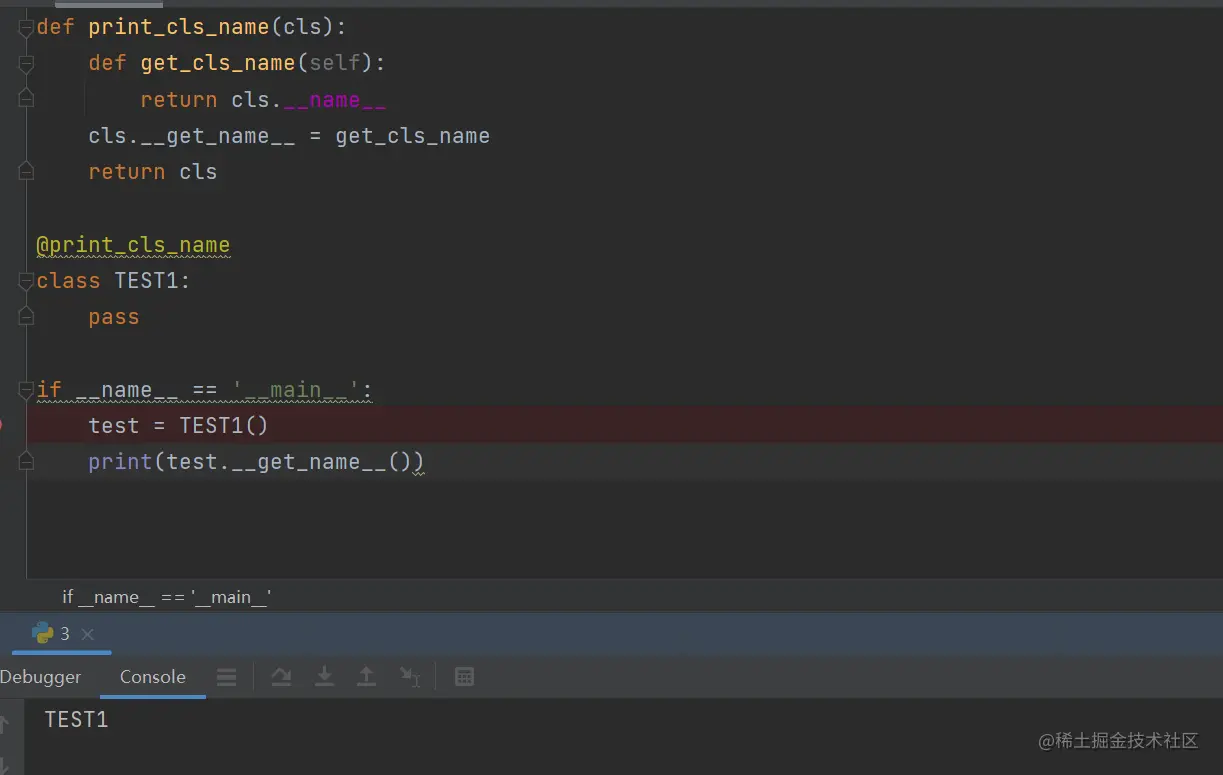This screenshot has height=775, width=1223.
Task: Click the return cls statement
Action: (152, 172)
